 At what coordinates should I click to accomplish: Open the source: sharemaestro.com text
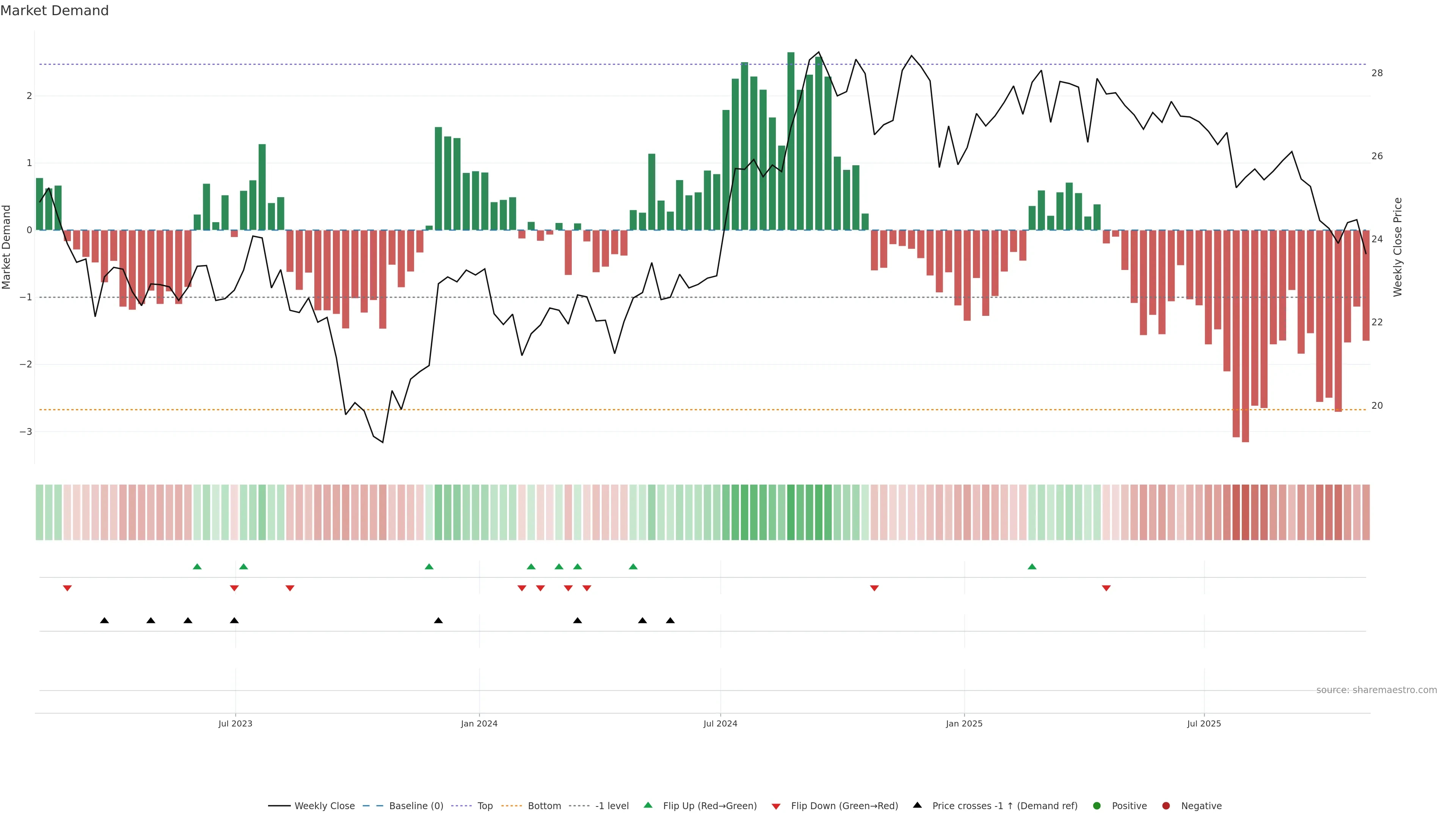pos(1376,690)
